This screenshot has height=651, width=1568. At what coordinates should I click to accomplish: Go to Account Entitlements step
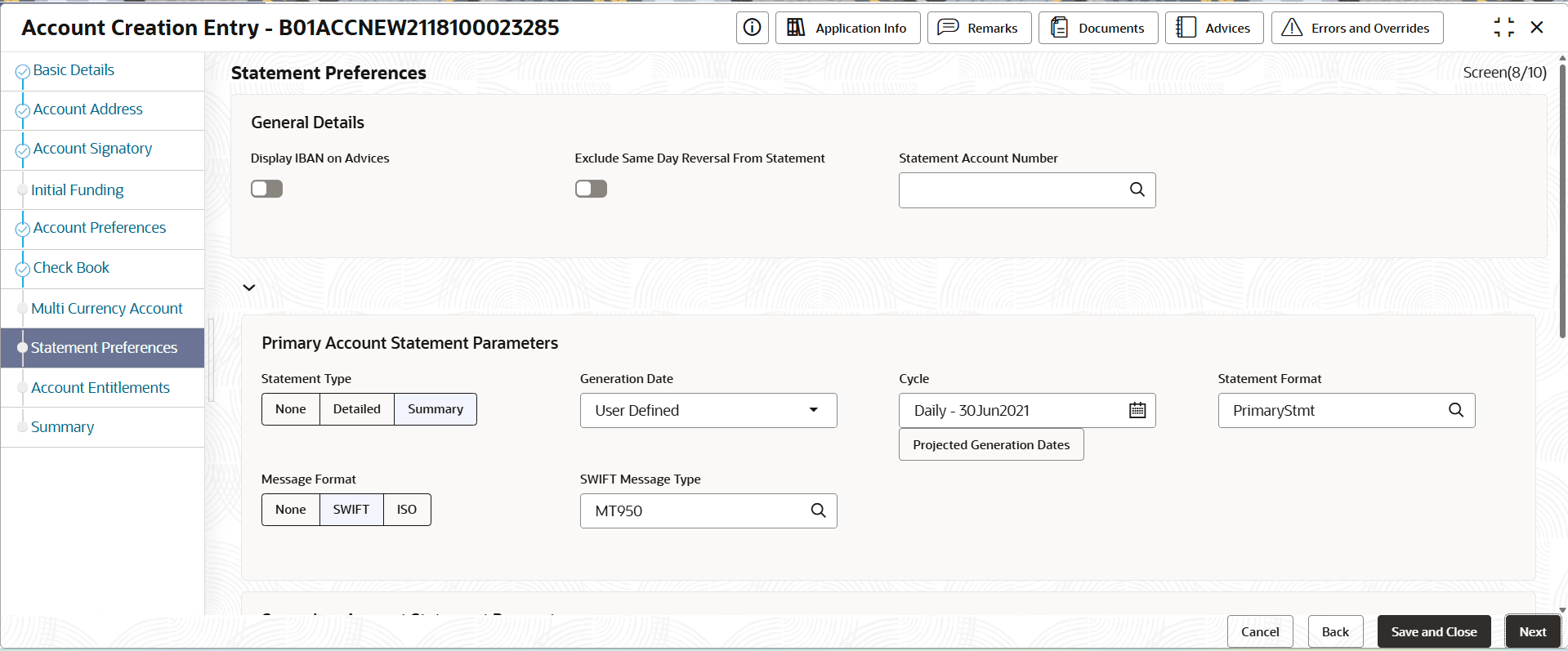pyautogui.click(x=100, y=388)
